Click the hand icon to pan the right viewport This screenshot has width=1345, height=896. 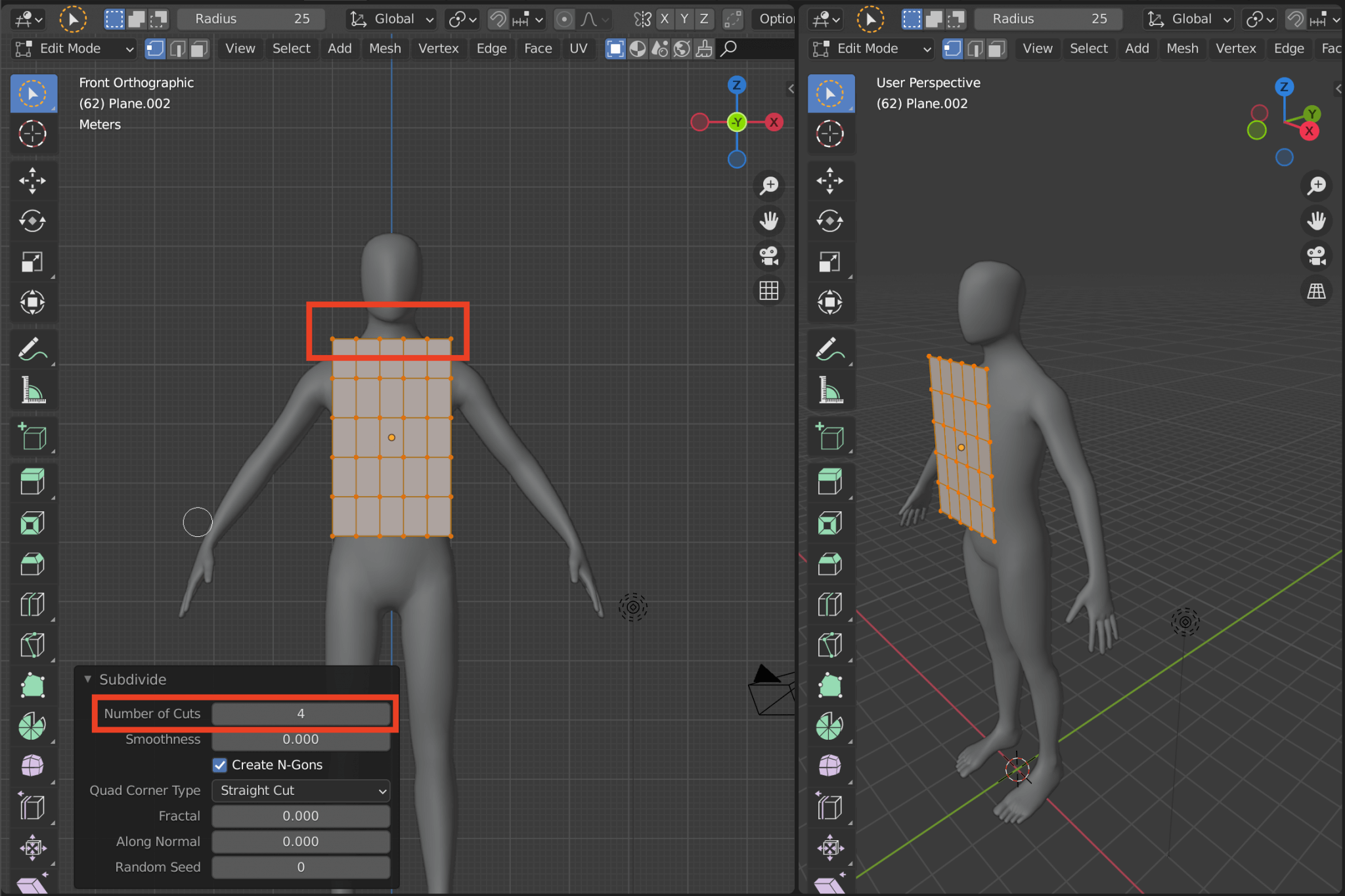pyautogui.click(x=1317, y=221)
